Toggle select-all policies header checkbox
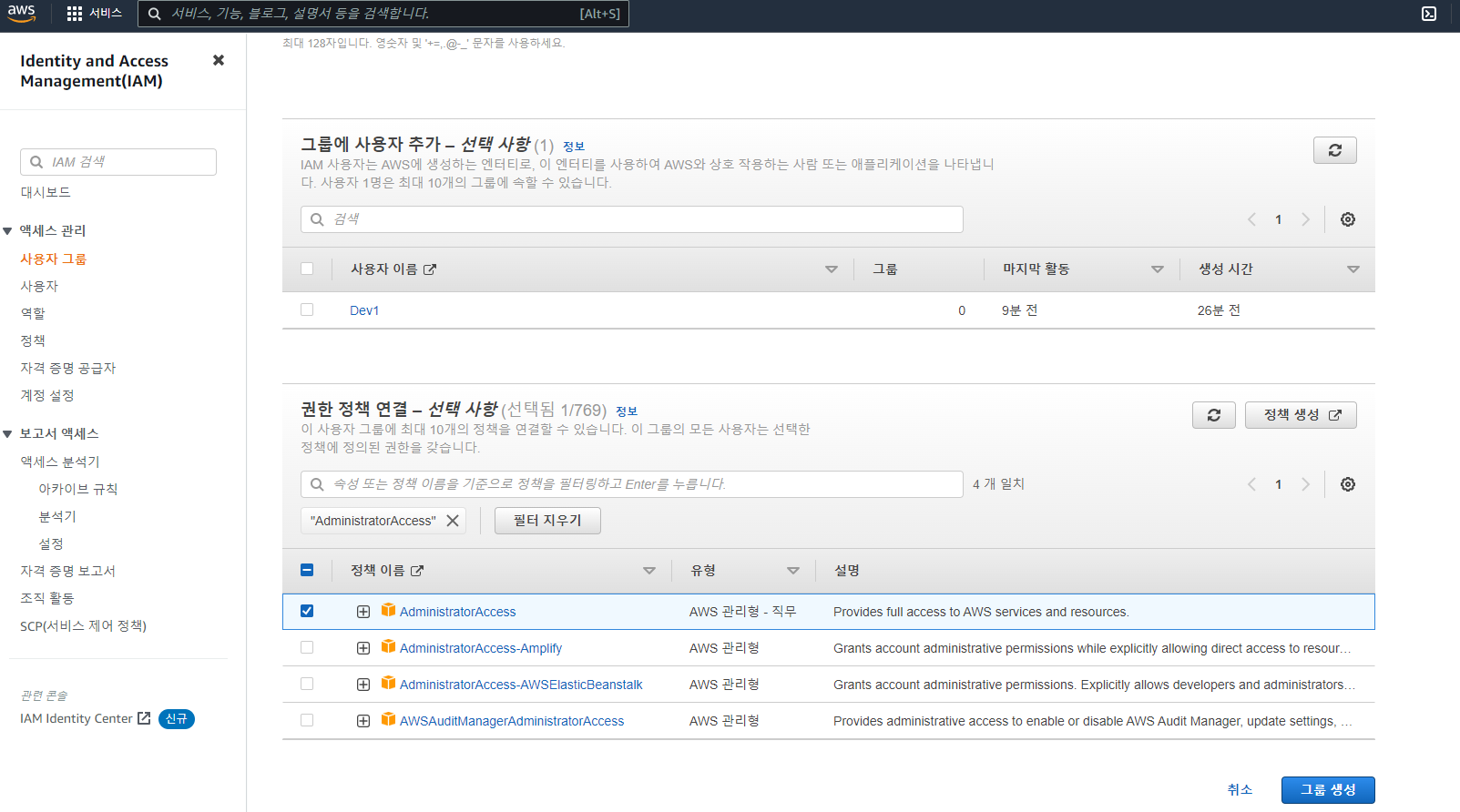This screenshot has height=812, width=1460. [307, 570]
